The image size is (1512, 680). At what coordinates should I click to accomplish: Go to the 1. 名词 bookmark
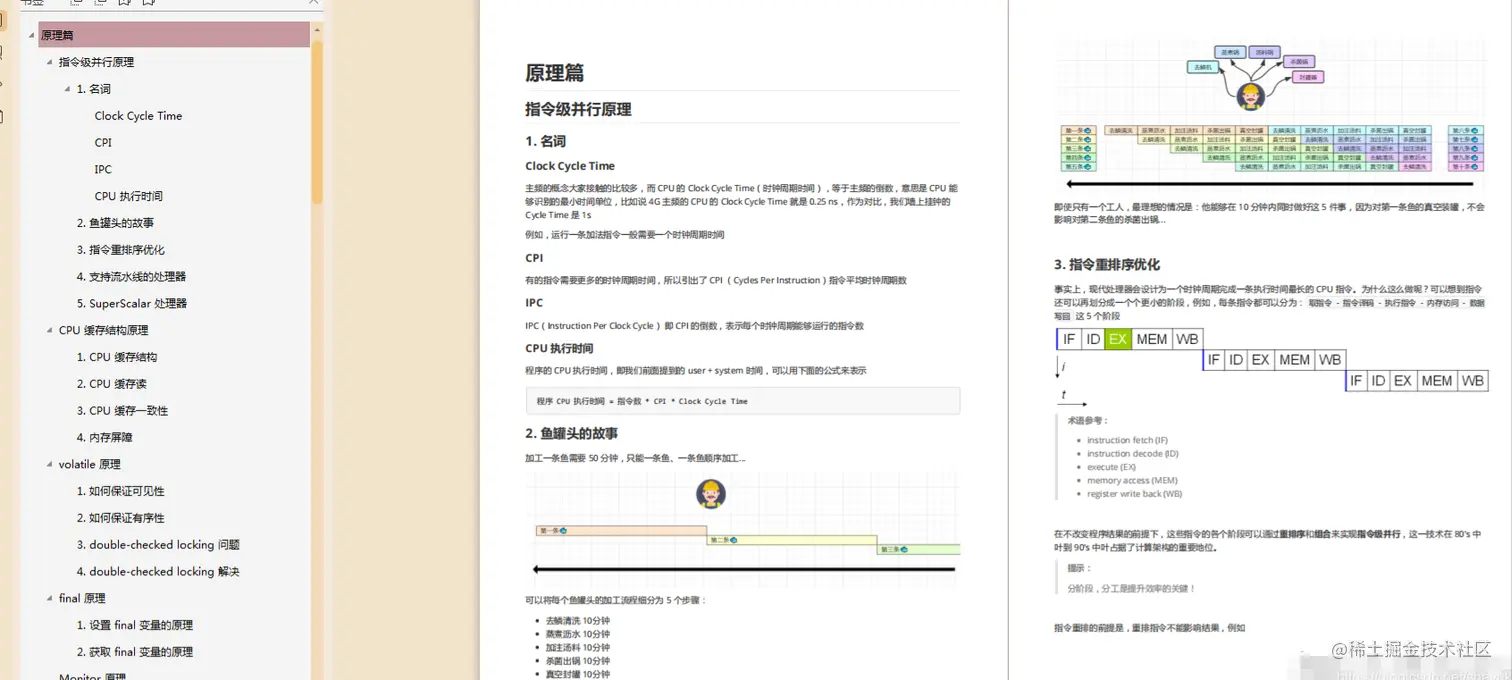tap(94, 89)
